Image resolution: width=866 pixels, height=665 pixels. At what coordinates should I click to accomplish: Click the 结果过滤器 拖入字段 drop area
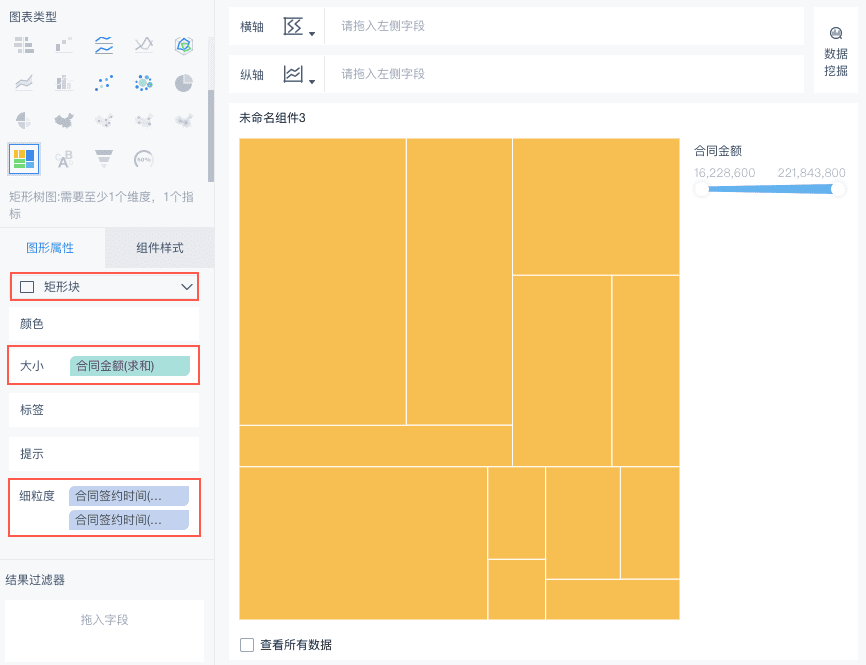pos(104,630)
